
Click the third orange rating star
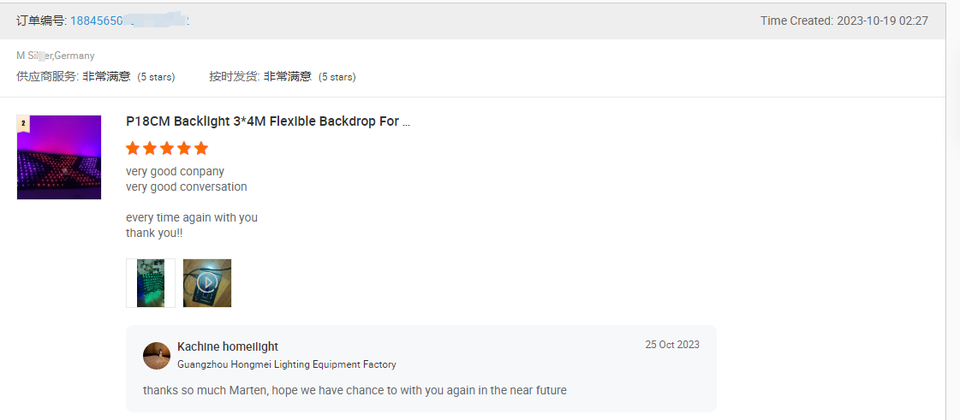click(x=167, y=148)
